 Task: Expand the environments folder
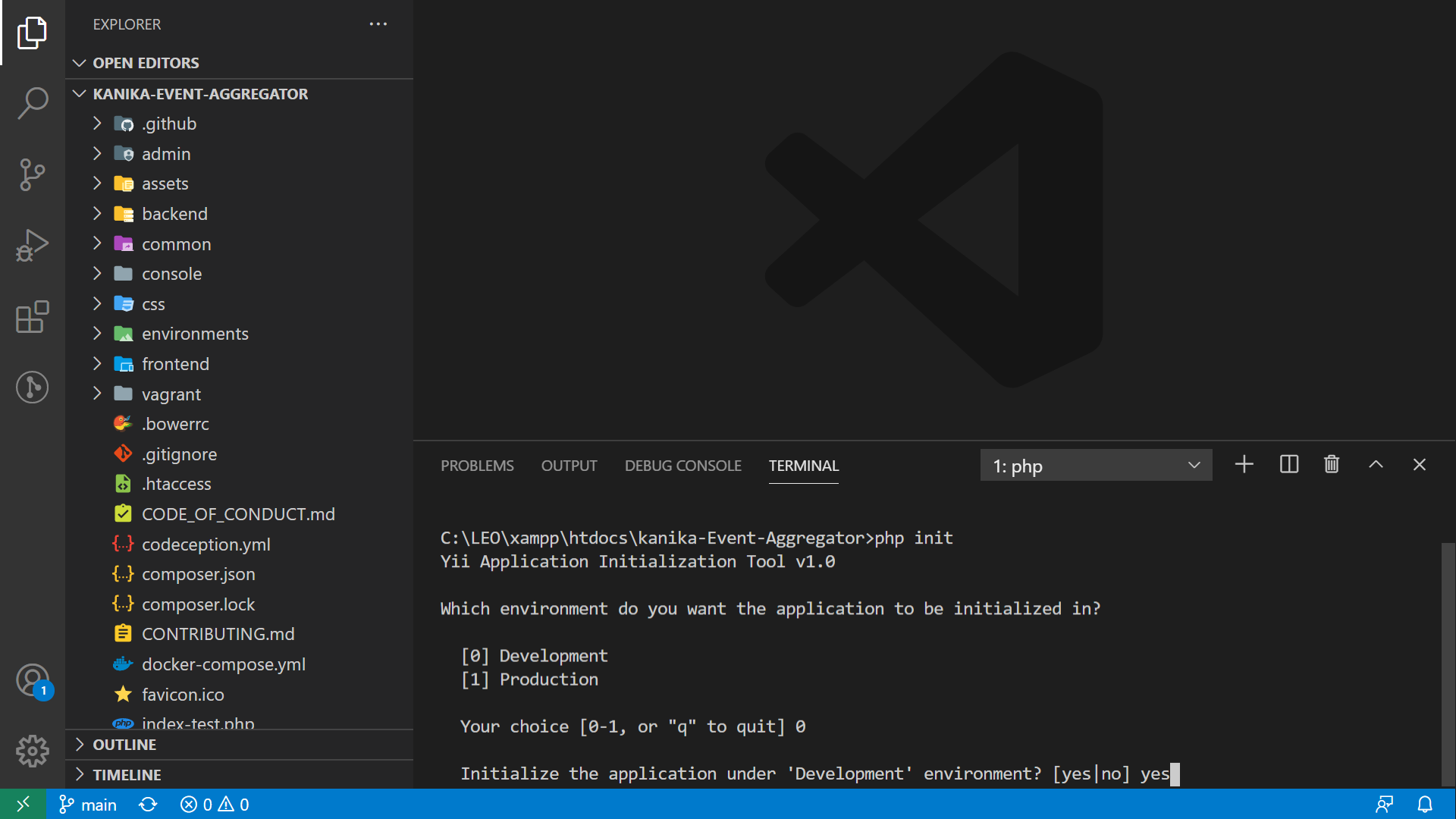coord(240,334)
